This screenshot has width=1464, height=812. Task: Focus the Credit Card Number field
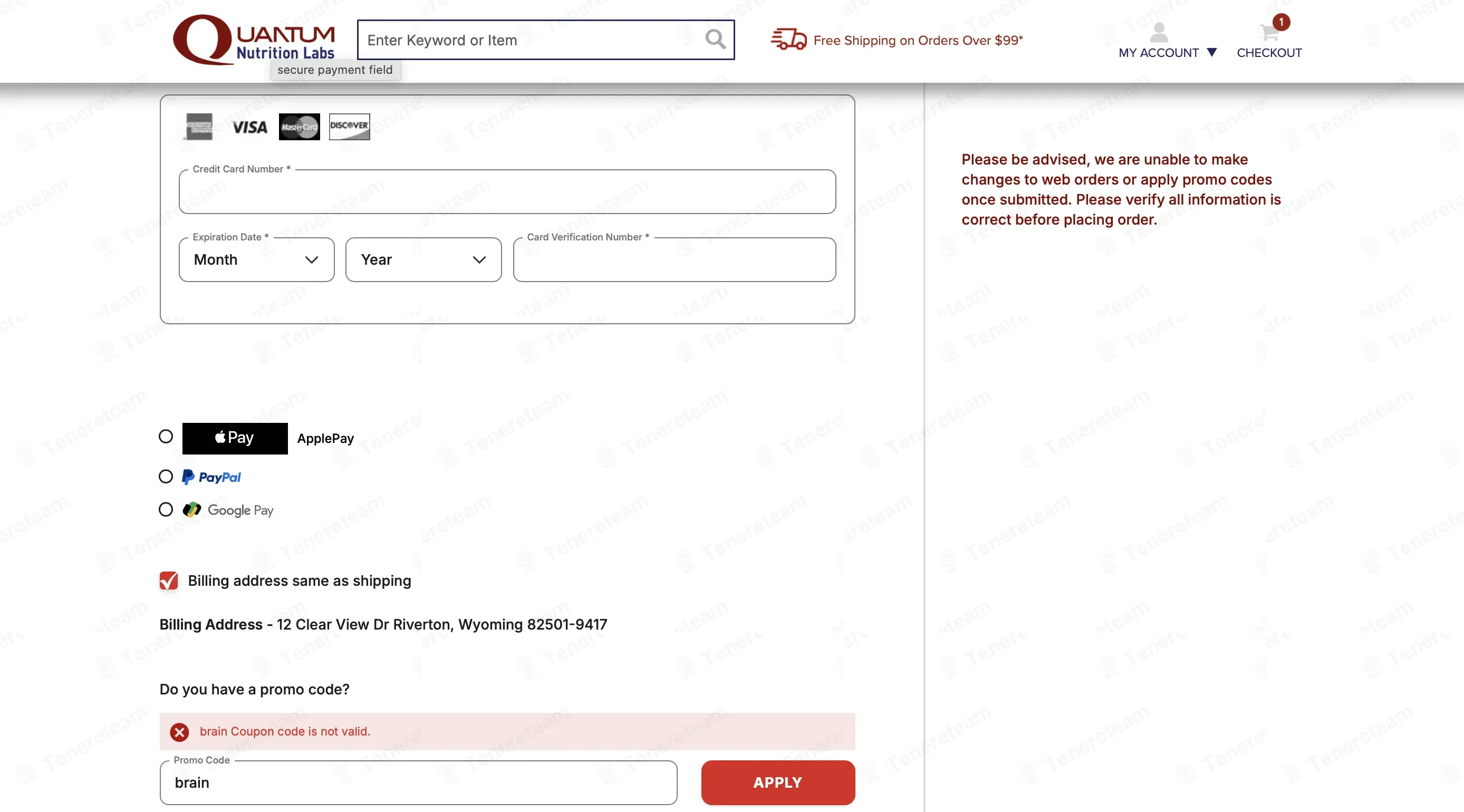[x=507, y=191]
